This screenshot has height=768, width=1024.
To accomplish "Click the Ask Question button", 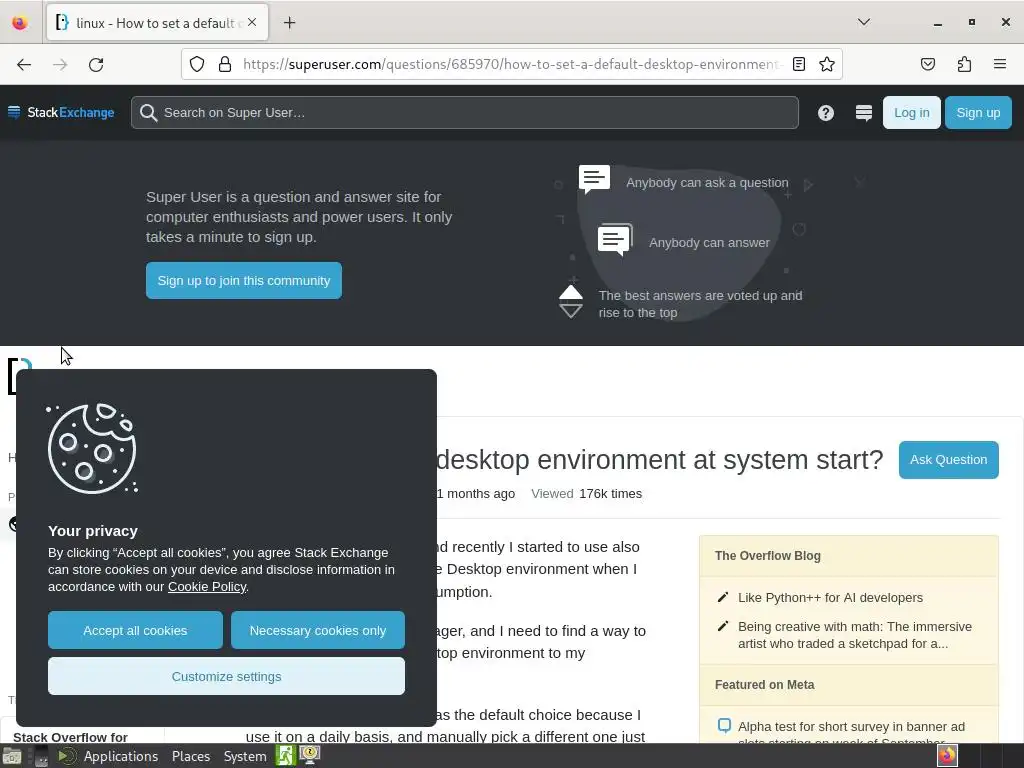I will [x=948, y=460].
